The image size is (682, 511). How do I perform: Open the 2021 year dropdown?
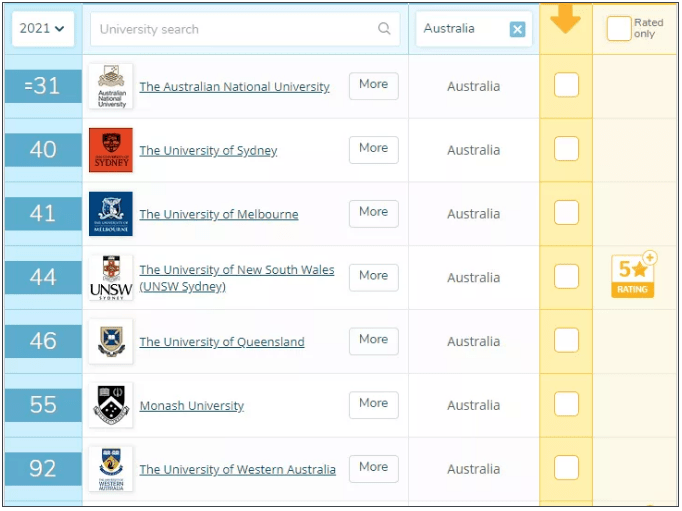coord(42,29)
